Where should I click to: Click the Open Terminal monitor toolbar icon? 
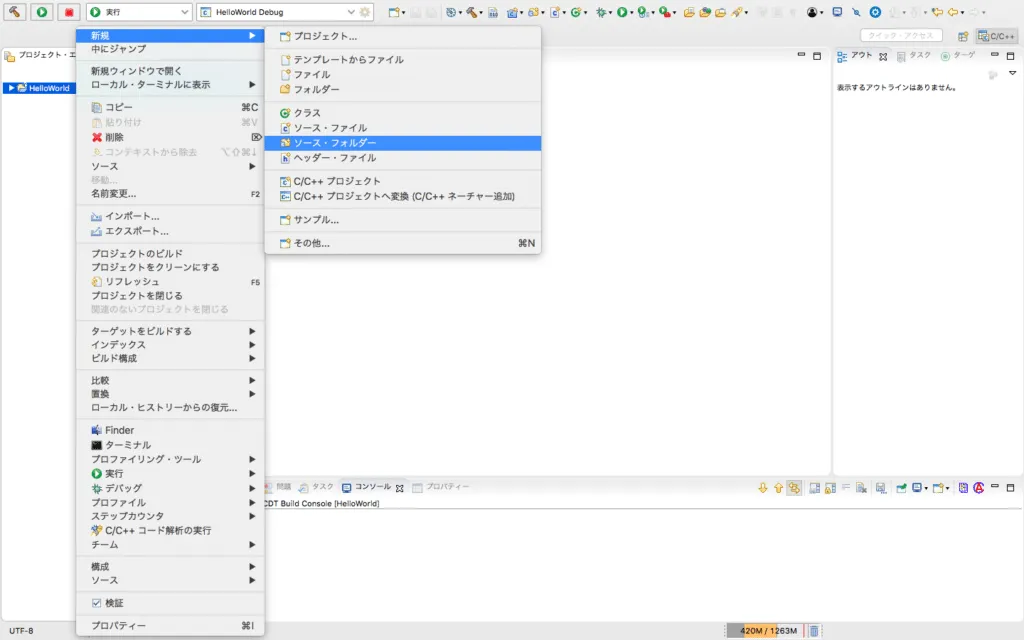(837, 12)
